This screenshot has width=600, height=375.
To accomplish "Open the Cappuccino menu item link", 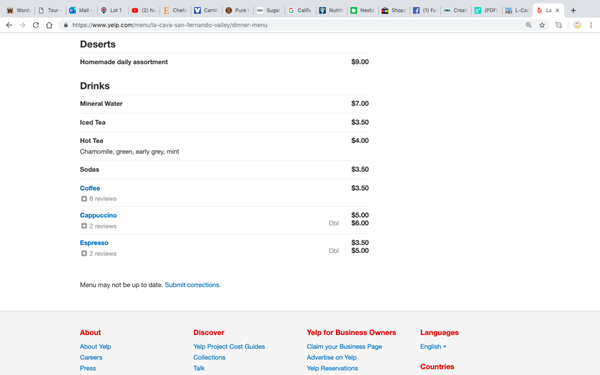I will 98,215.
